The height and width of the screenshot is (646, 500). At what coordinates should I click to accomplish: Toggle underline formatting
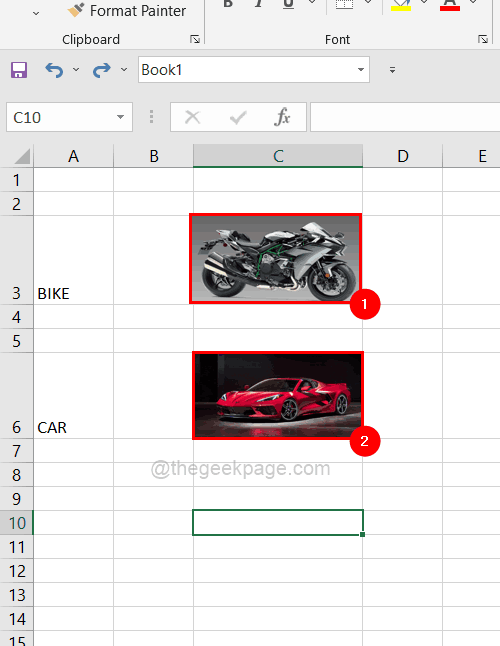(x=289, y=4)
